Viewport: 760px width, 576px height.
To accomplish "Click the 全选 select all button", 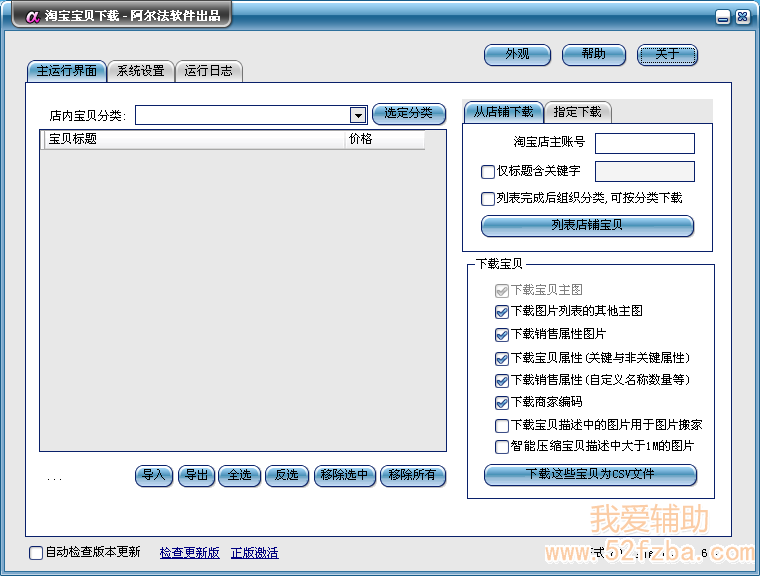I will 239,476.
